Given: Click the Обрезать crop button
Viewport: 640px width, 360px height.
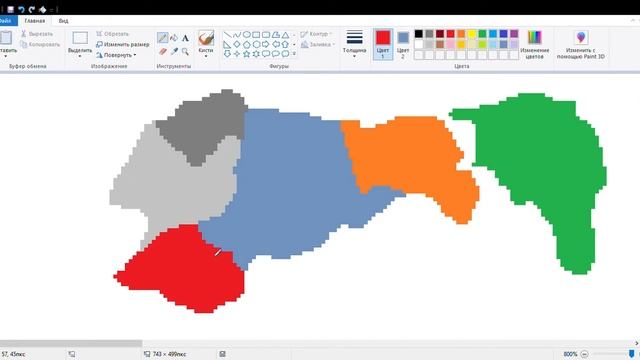Looking at the screenshot, I should tap(112, 34).
